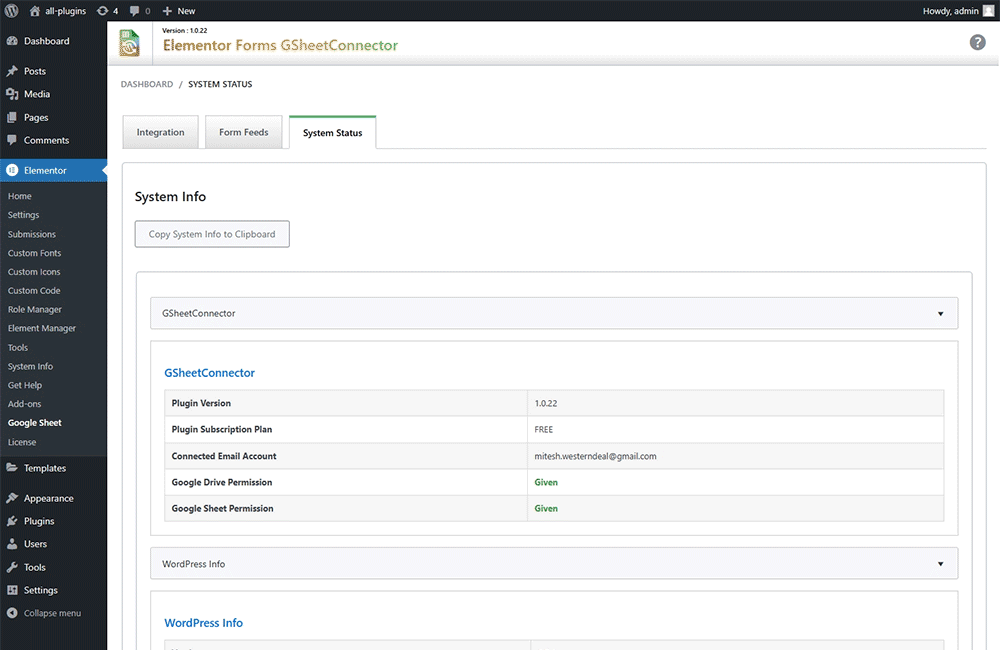
Task: Click New in the admin bar
Action: (x=179, y=11)
